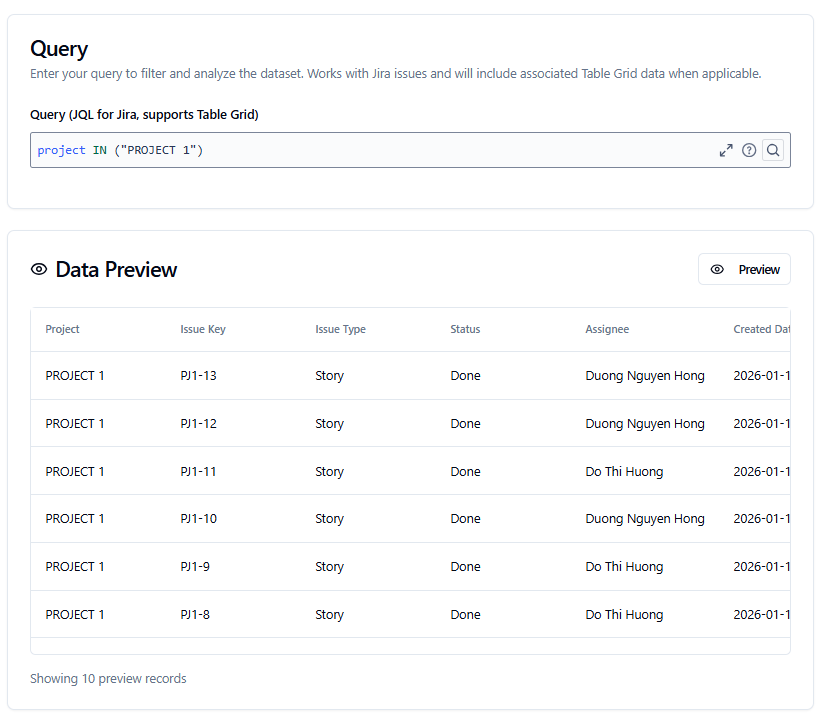This screenshot has width=820, height=718.
Task: Click the 'Query (JQL for Jira, supports Table Grid)' label
Action: click(144, 115)
